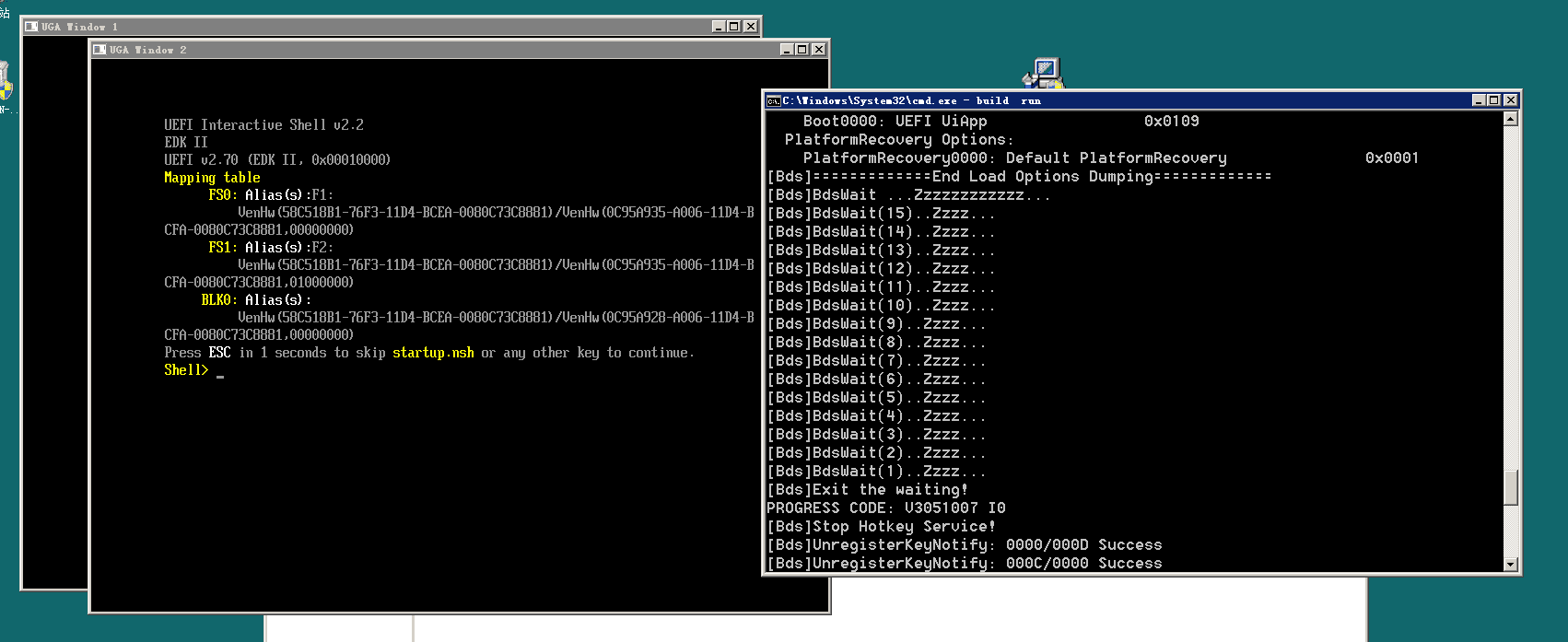Click the UGA Window 1 title bar icon
1568x642 pixels.
tap(31, 27)
